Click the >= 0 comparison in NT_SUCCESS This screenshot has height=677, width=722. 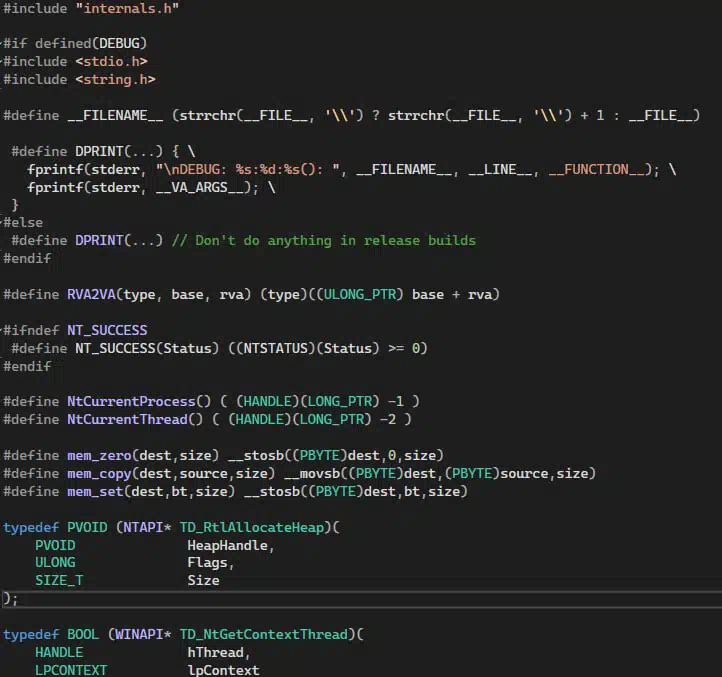click(404, 348)
